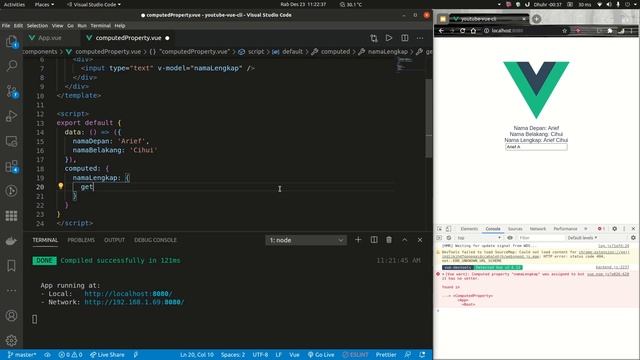Split the terminal panel
The height and width of the screenshot is (360, 640).
coord(374,240)
